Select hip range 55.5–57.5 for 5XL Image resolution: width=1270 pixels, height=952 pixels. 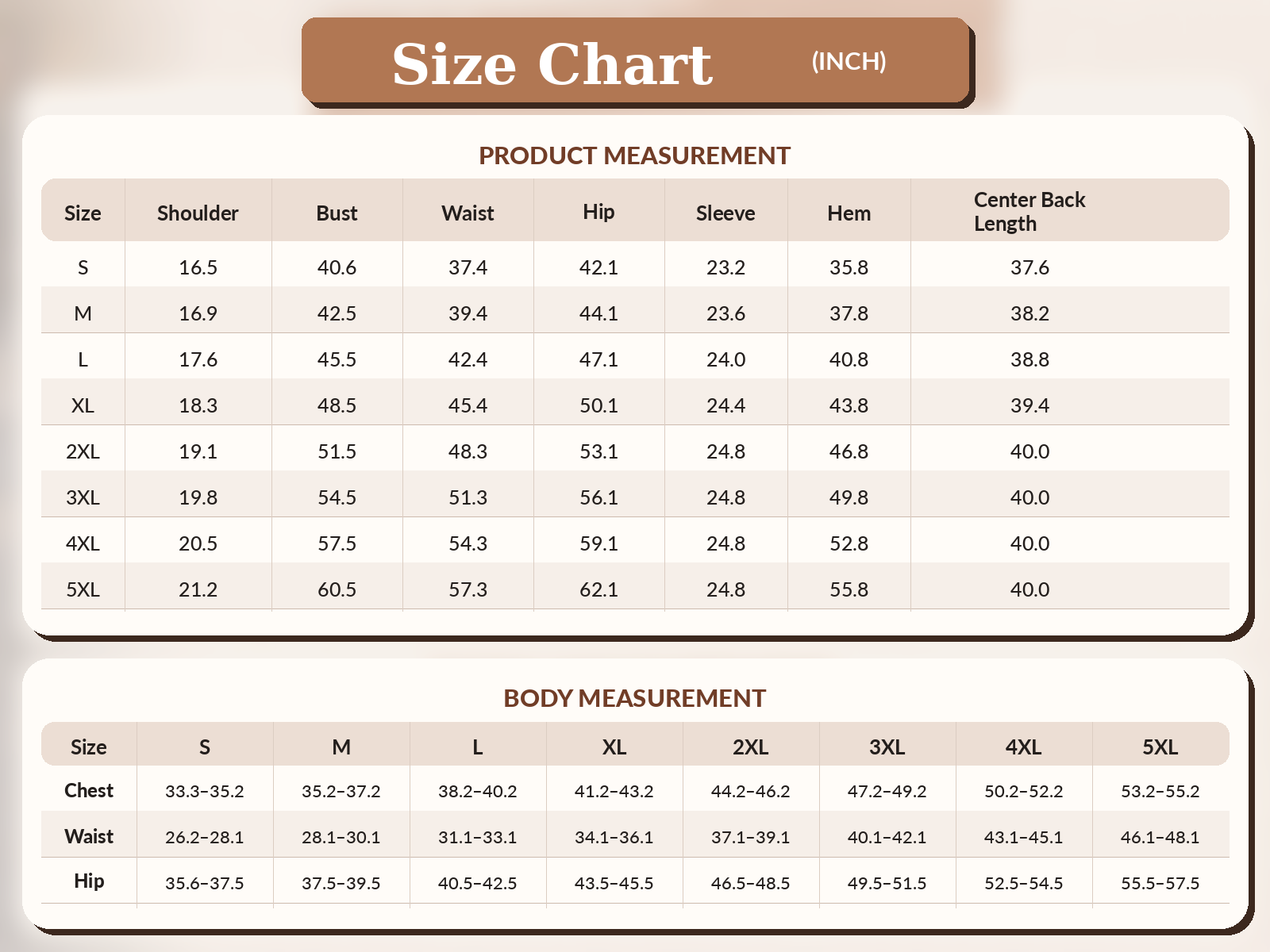(1160, 884)
